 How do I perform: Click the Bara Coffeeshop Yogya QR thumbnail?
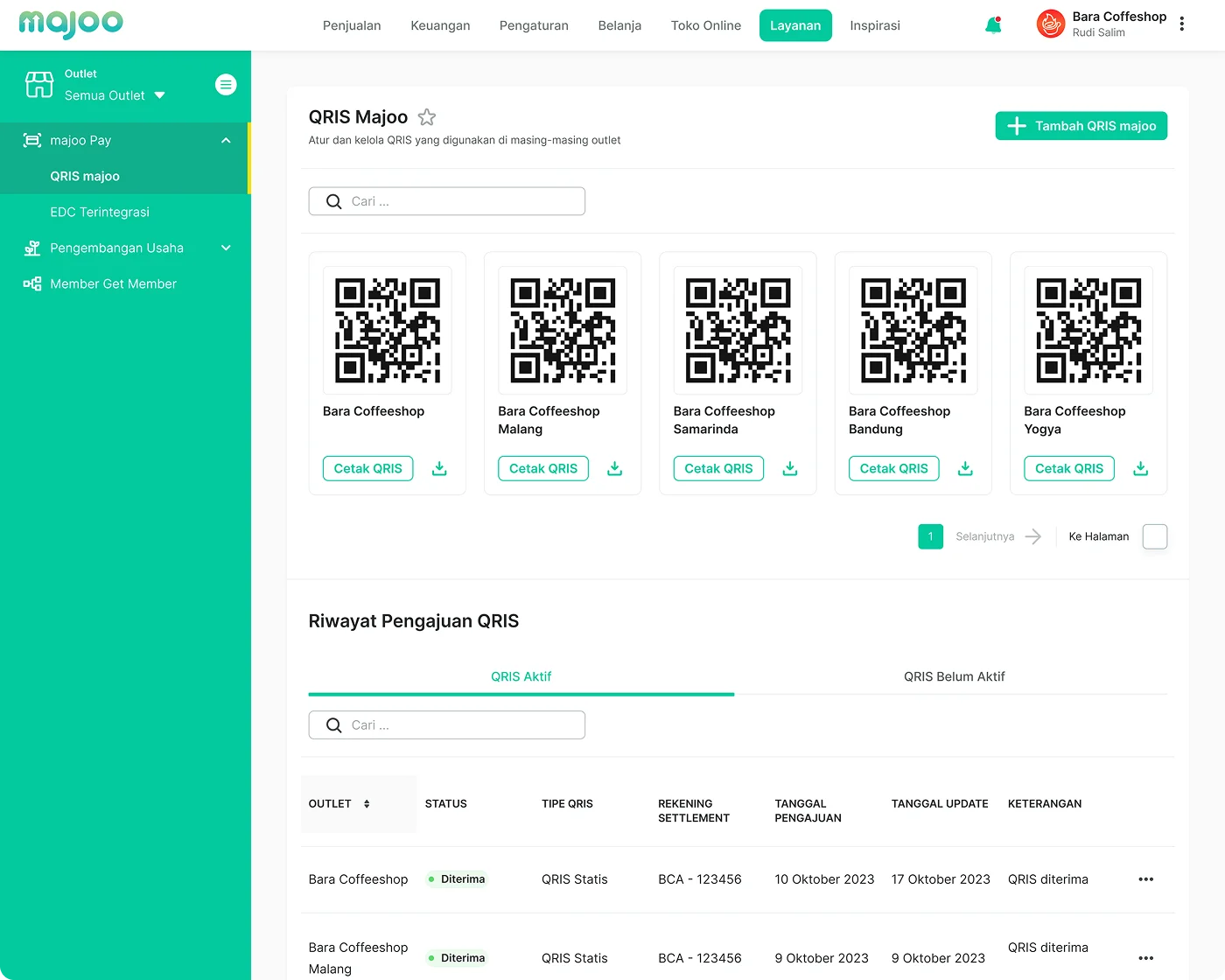[x=1088, y=331]
